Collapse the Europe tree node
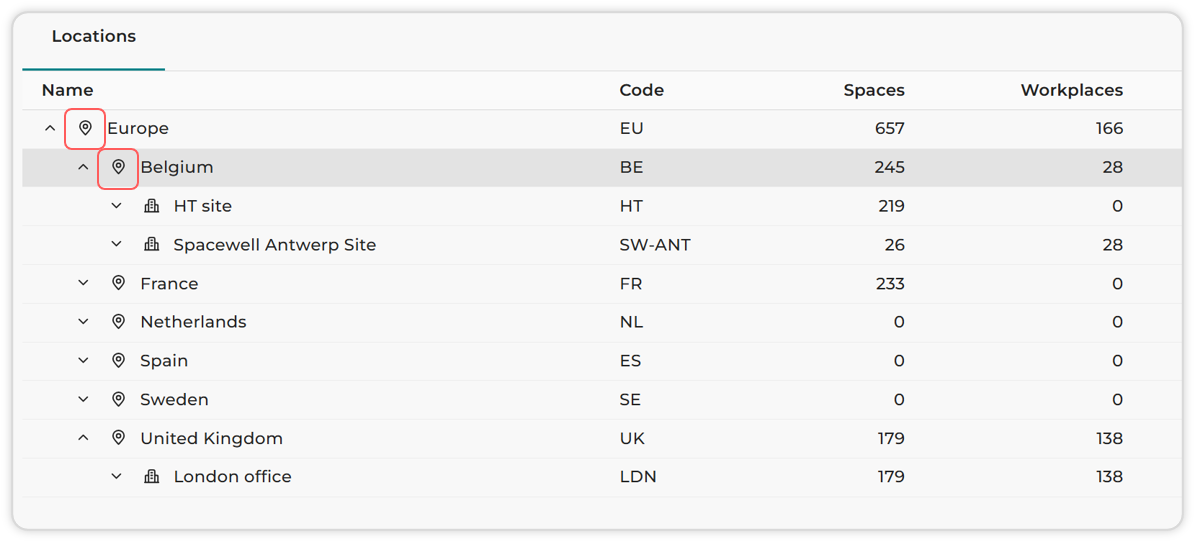Viewport: 1195px width, 542px height. coord(50,128)
